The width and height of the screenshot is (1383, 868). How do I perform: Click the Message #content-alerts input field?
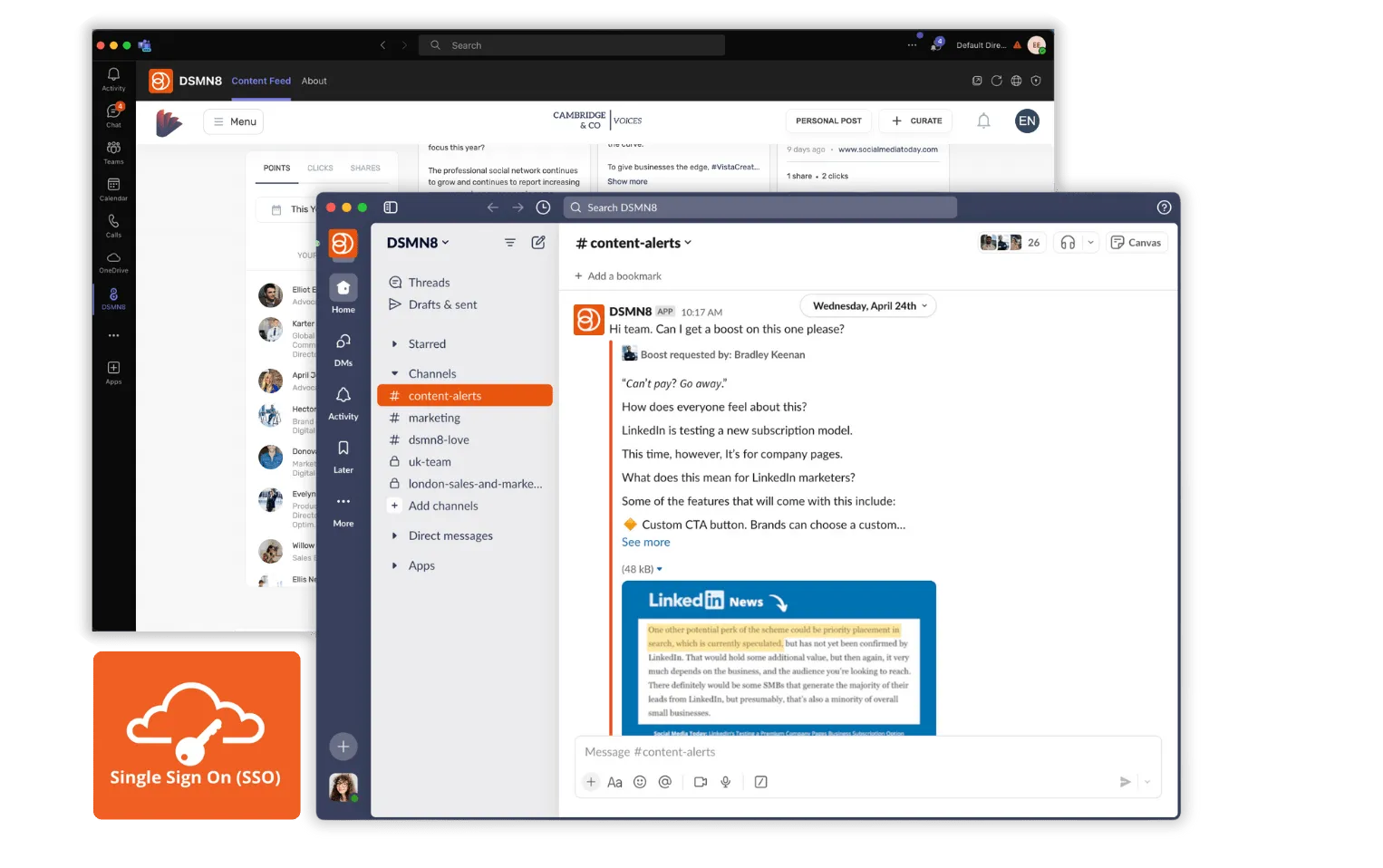coord(868,752)
